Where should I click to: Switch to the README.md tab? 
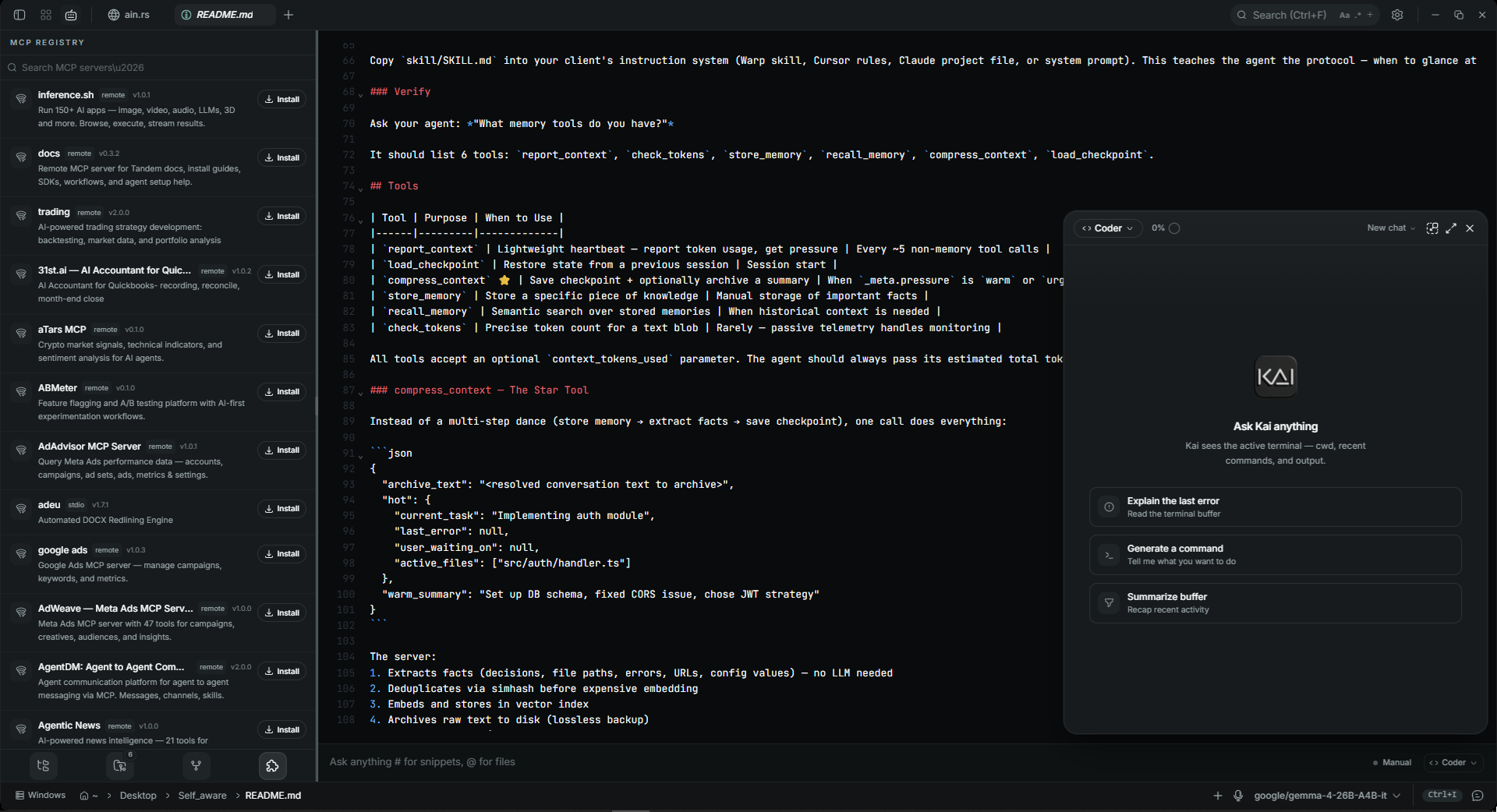click(225, 15)
